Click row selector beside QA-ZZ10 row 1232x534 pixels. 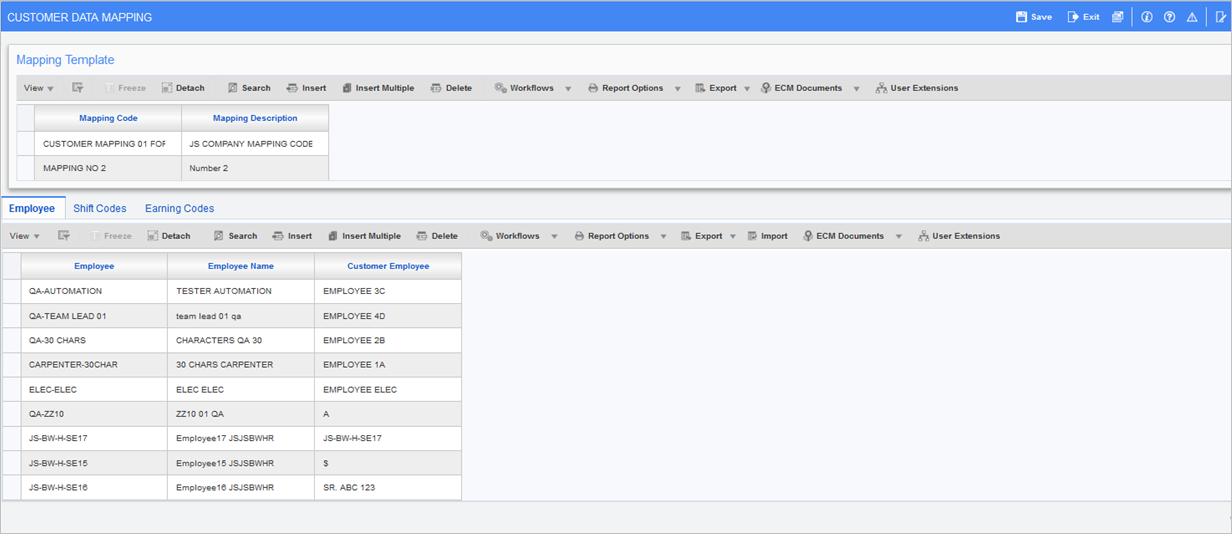coord(11,414)
